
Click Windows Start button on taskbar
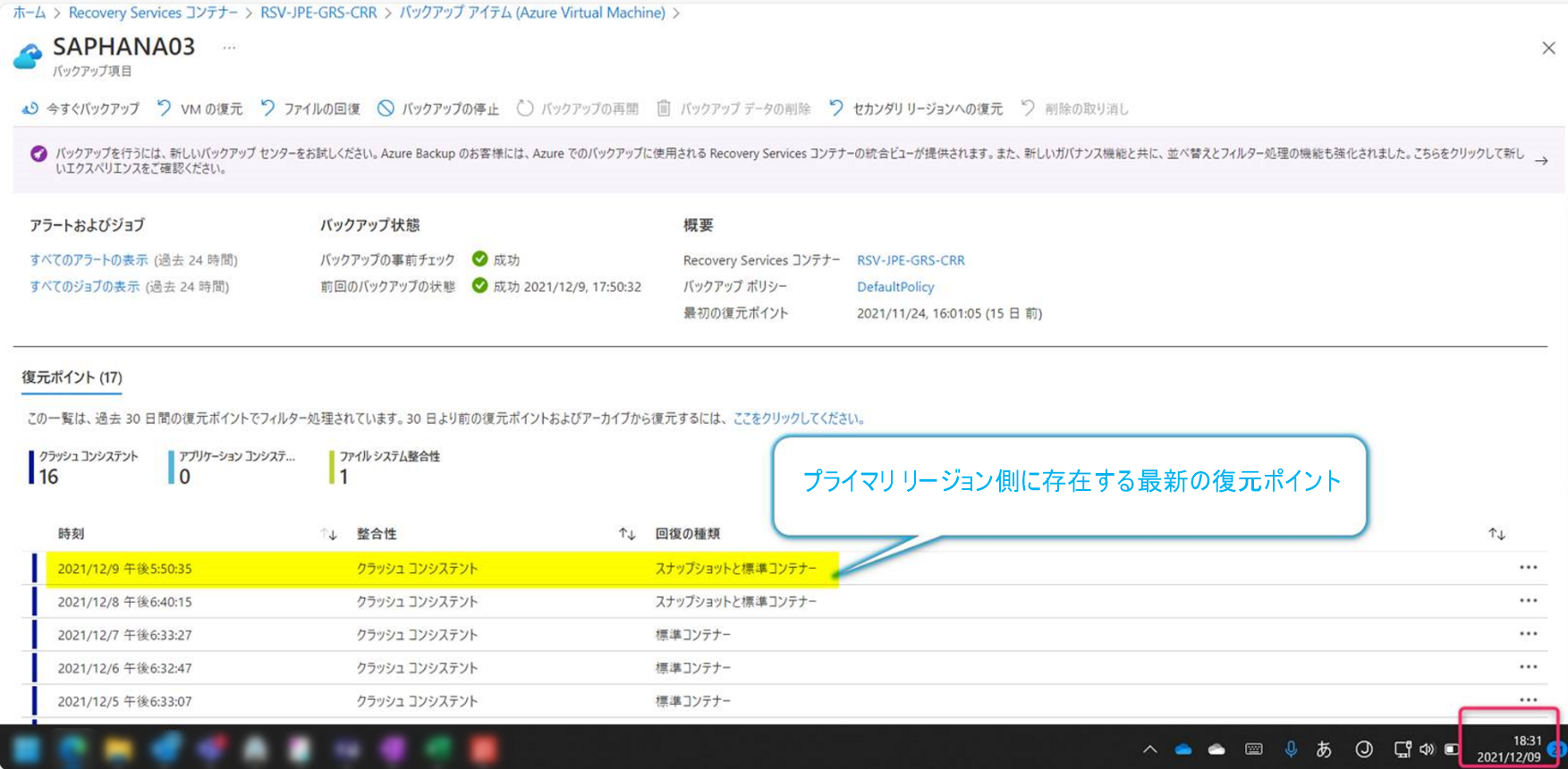[x=28, y=749]
